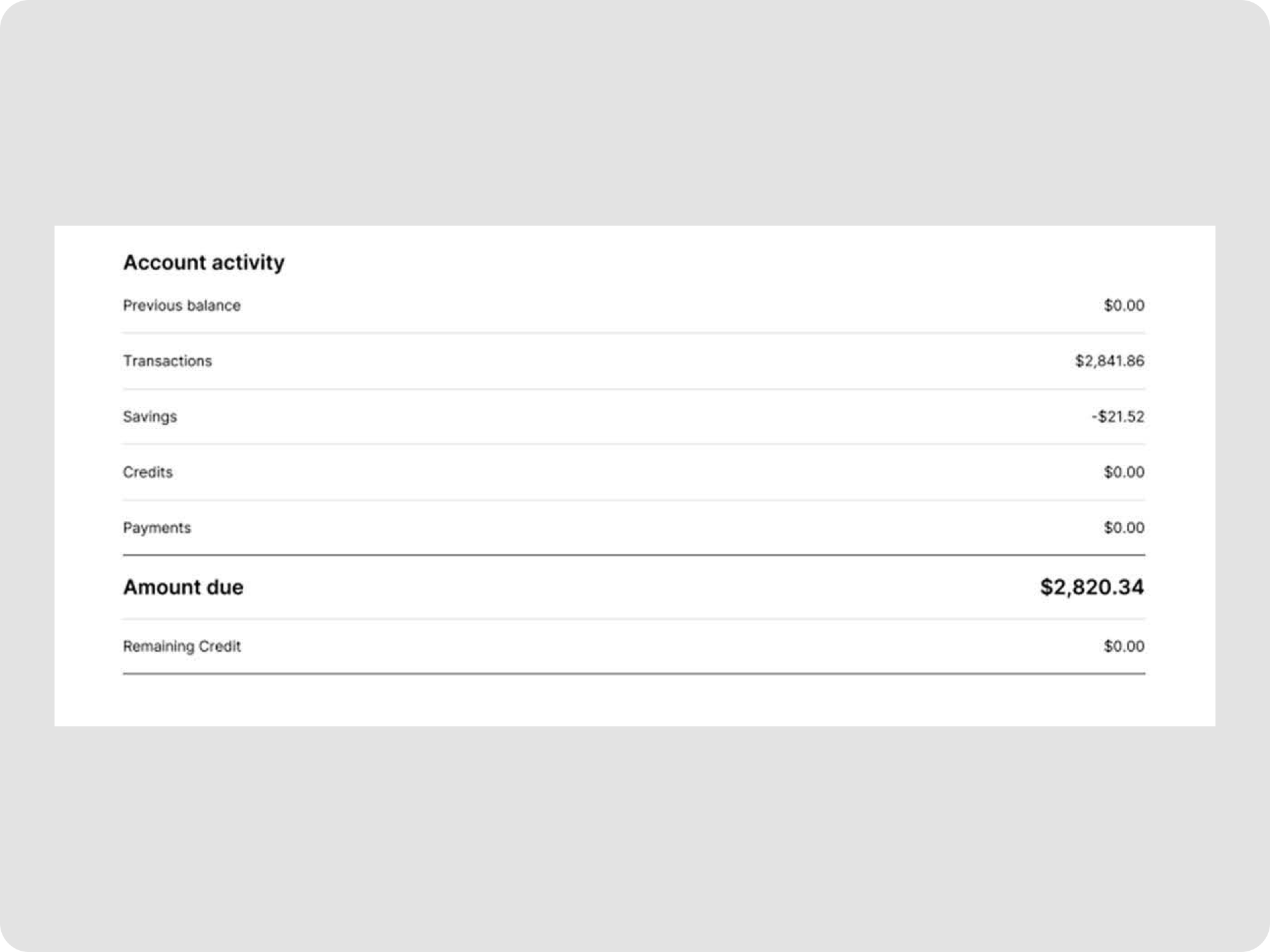Click the Previous balance $0.00 amount

(x=1124, y=306)
